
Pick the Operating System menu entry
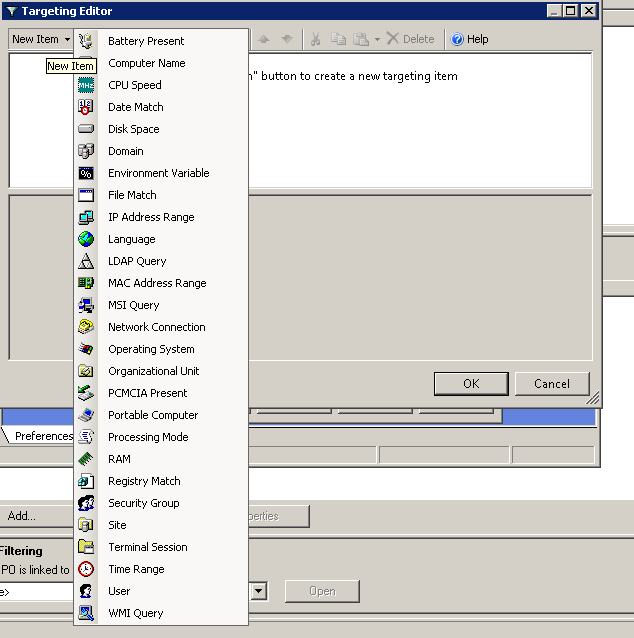[x=161, y=349]
